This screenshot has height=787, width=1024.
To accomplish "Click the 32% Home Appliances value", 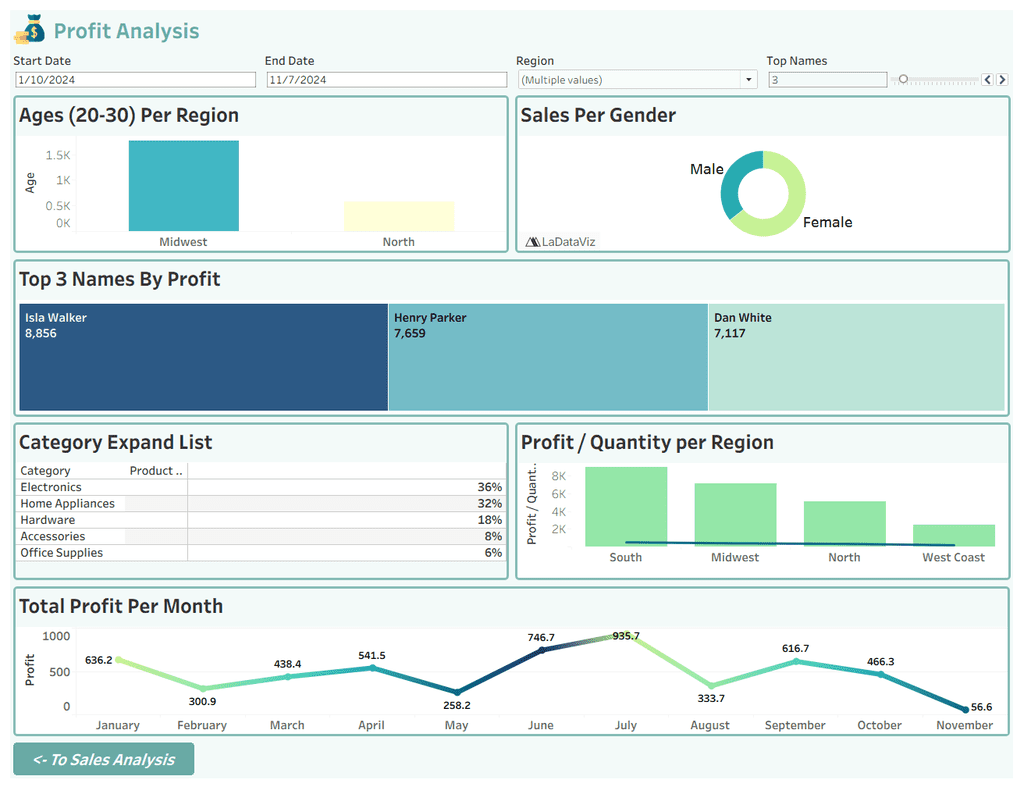I will click(489, 504).
